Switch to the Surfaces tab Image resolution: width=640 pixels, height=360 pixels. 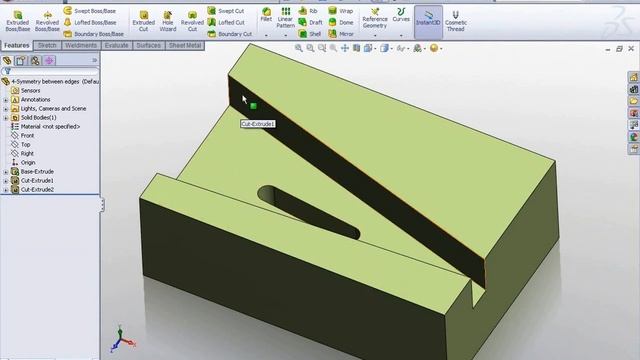tap(148, 45)
